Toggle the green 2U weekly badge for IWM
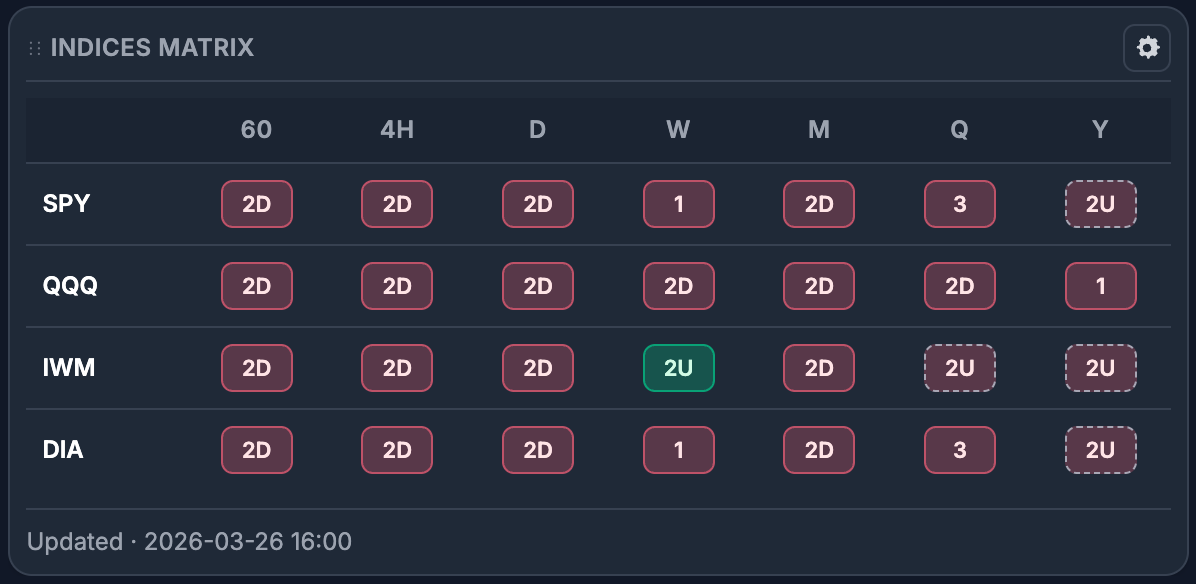Image resolution: width=1196 pixels, height=584 pixels. click(679, 368)
